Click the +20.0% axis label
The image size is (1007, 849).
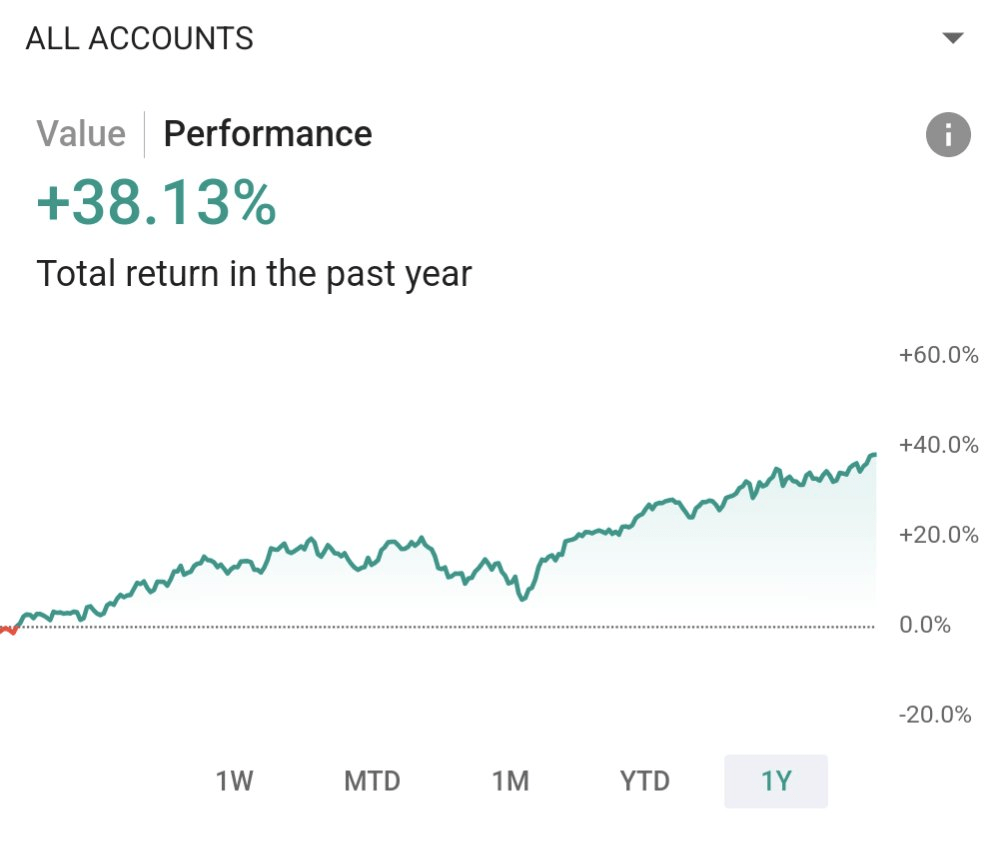[x=938, y=535]
